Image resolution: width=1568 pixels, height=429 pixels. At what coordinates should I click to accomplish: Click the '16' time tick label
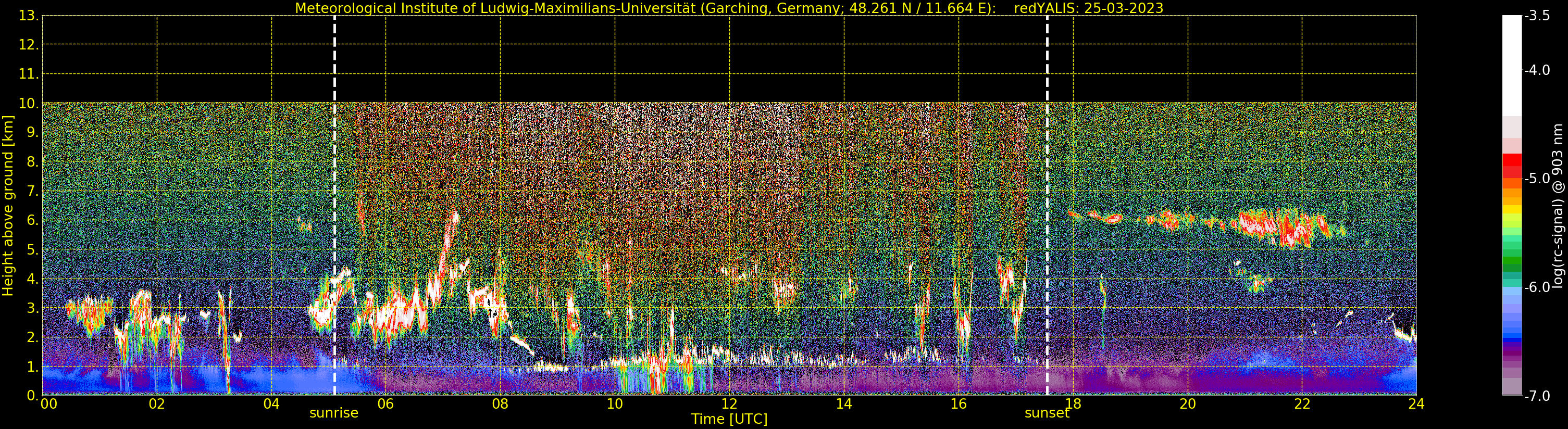point(958,404)
